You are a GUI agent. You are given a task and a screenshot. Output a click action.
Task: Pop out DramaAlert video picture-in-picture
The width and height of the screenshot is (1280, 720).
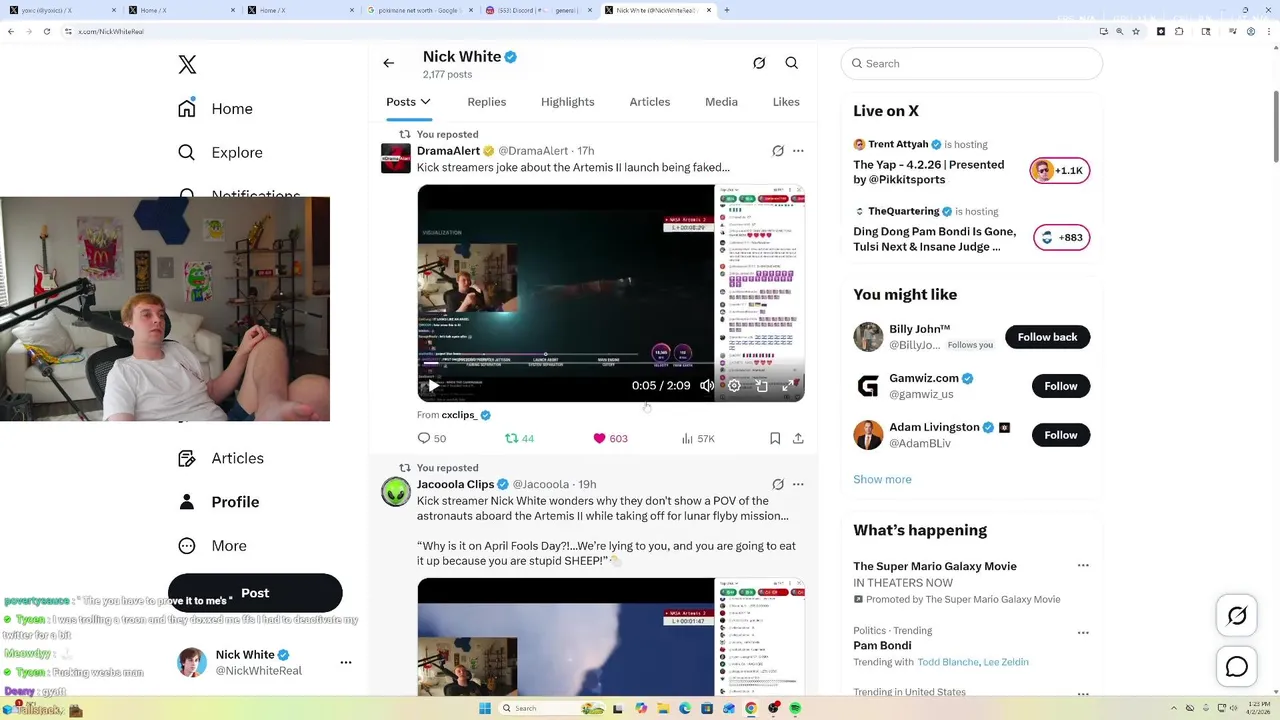tap(761, 385)
